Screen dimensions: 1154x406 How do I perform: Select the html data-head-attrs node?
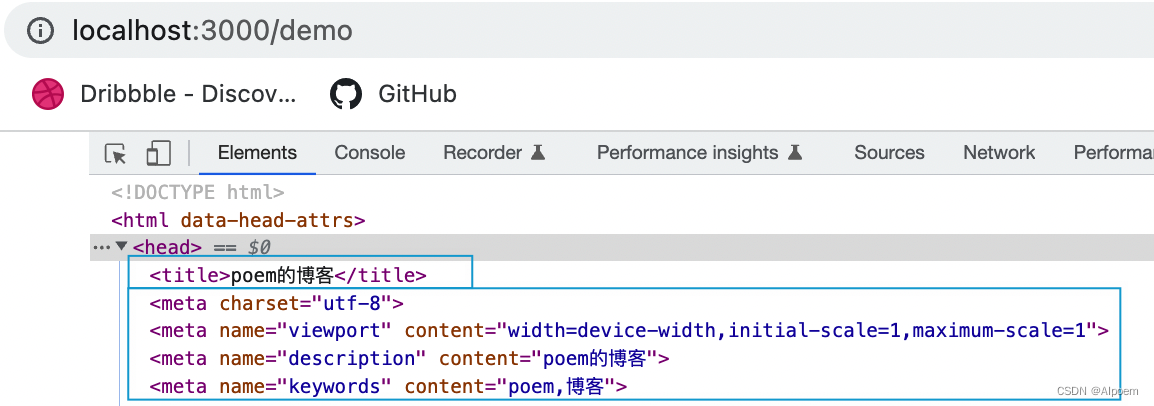(x=238, y=220)
